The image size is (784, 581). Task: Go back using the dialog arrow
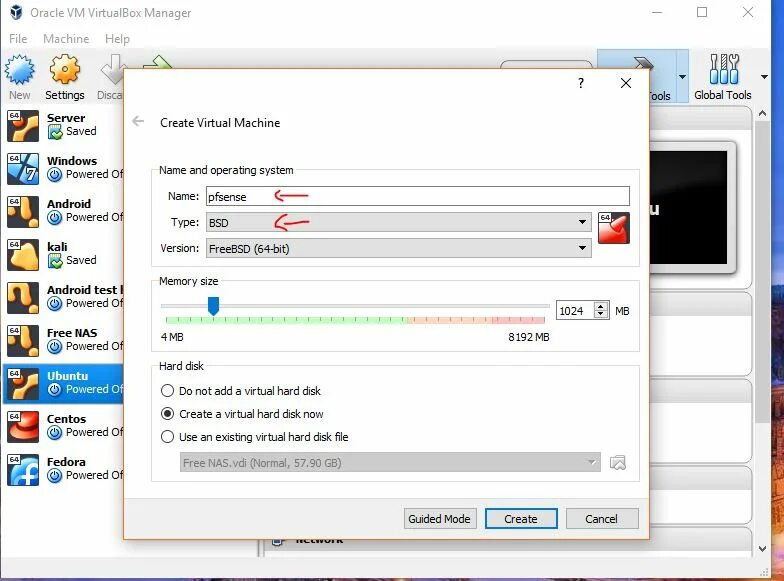(x=138, y=121)
